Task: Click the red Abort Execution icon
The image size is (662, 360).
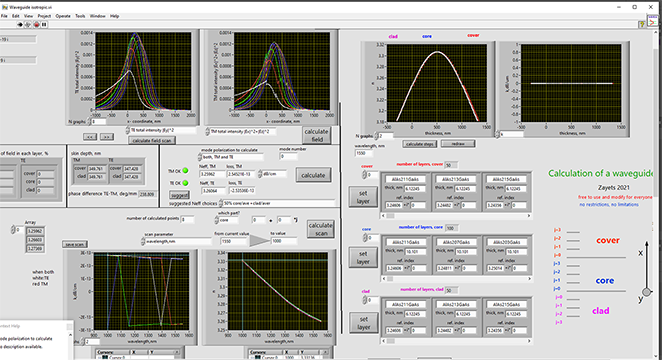Action: pyautogui.click(x=36, y=25)
